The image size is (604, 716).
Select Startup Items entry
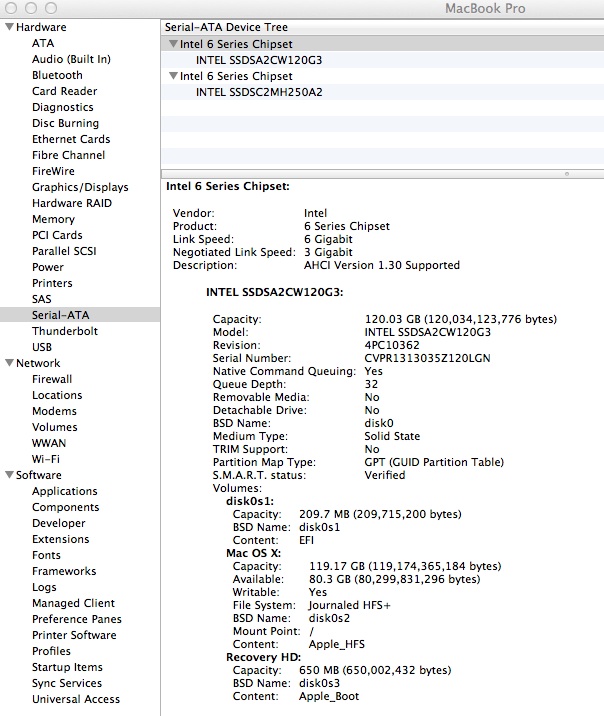coord(67,667)
